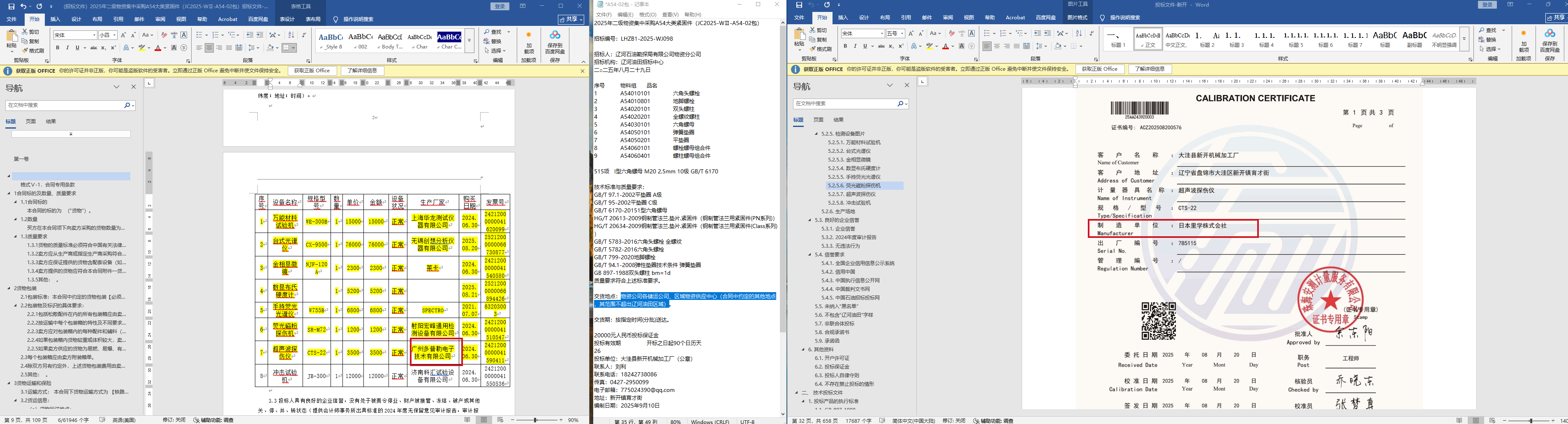Open 插入 tab in left Word

(x=56, y=19)
